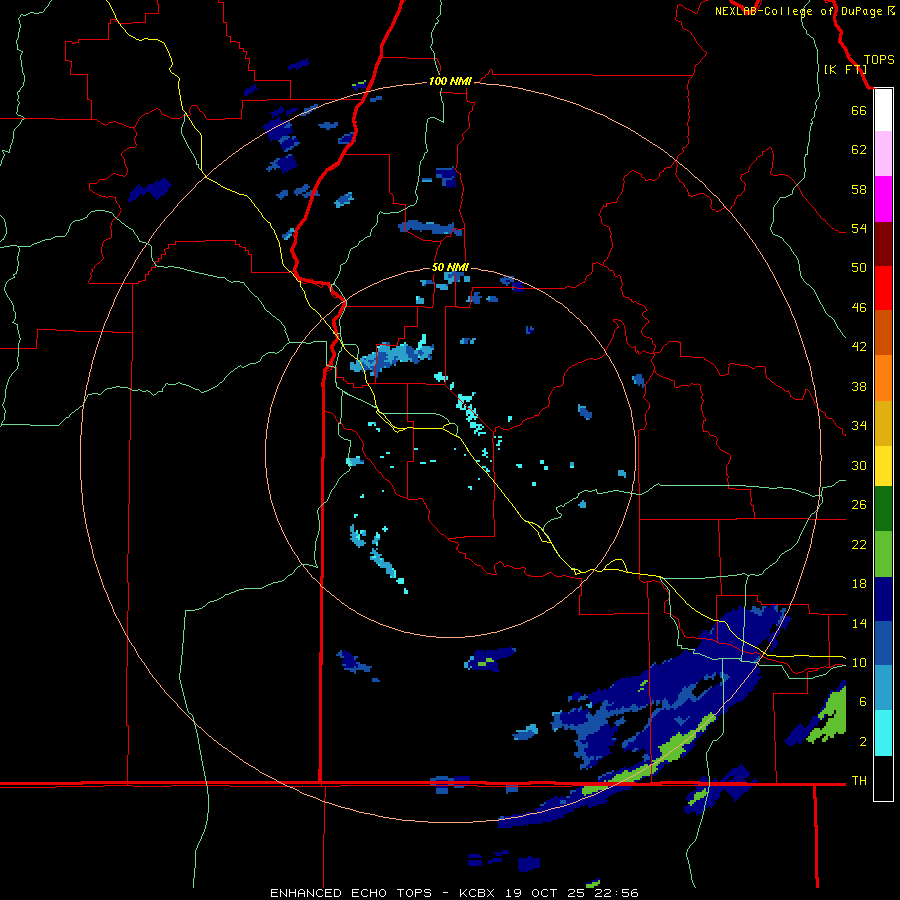Select the light pink legend swatch
This screenshot has width=900, height=900.
click(883, 154)
